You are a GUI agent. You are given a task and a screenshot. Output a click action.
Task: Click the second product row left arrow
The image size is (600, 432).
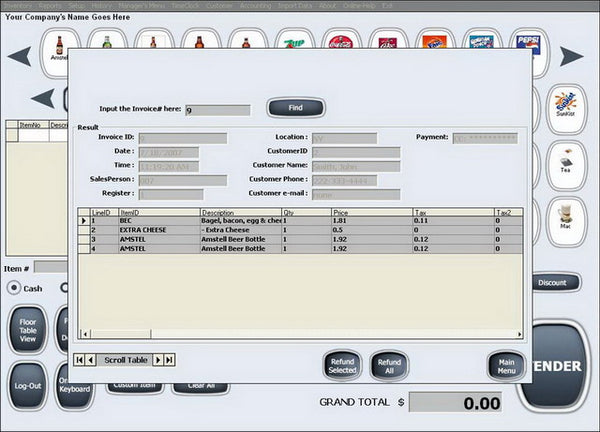click(43, 98)
